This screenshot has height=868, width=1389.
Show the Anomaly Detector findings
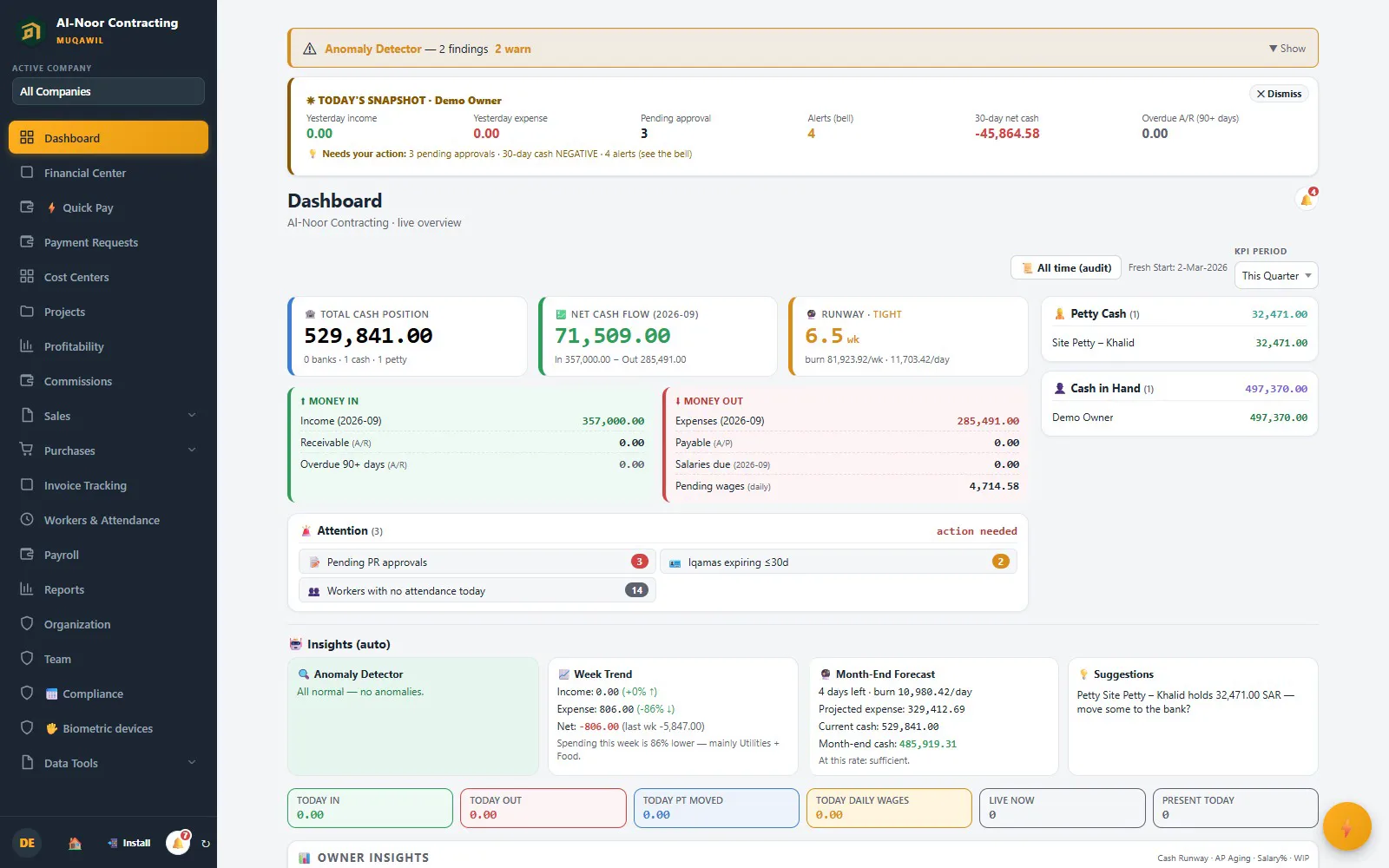pyautogui.click(x=1287, y=49)
